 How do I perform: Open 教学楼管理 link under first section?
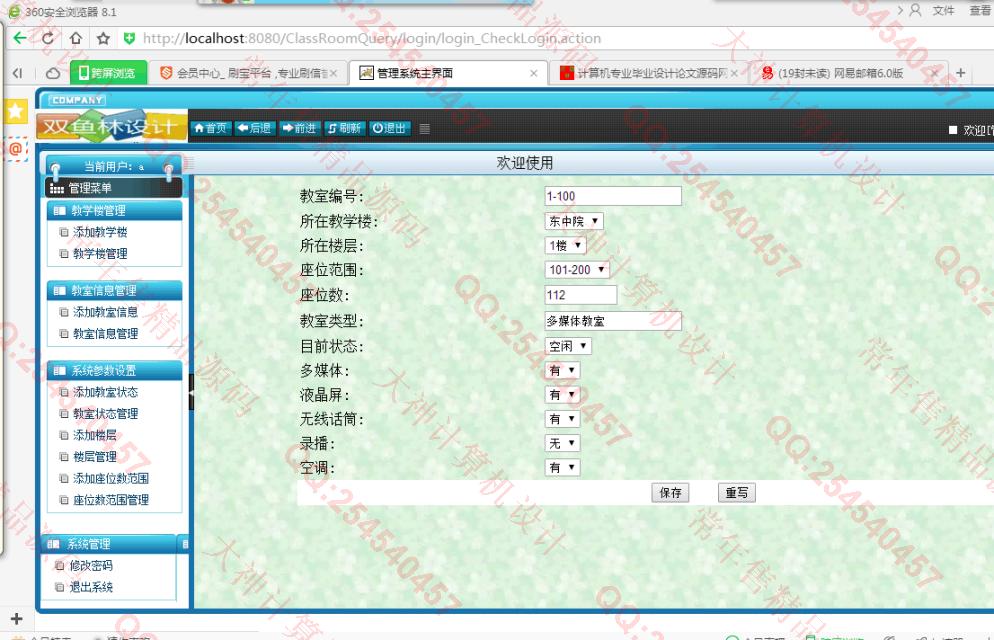point(100,253)
